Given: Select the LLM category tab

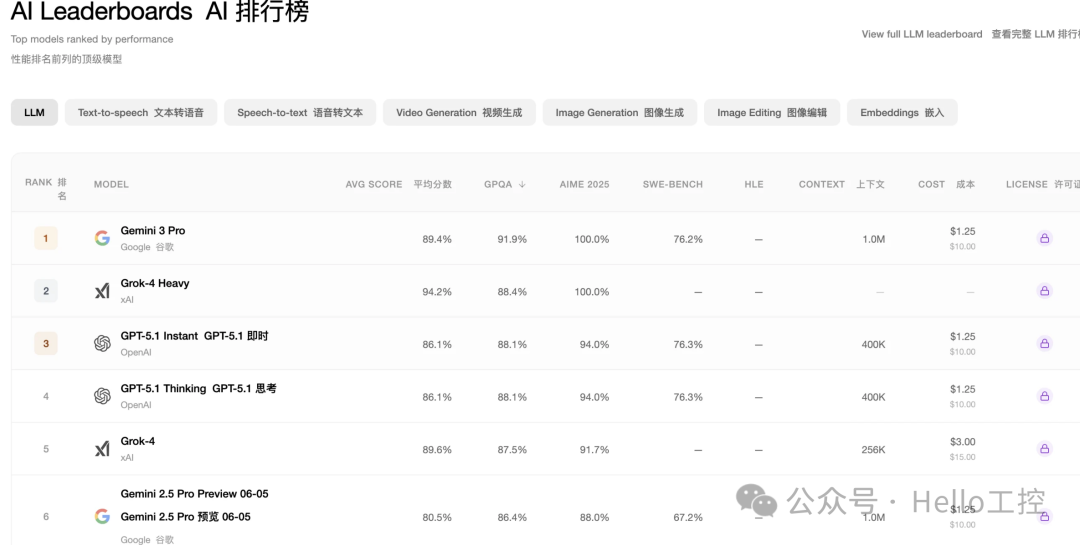Looking at the screenshot, I should (34, 112).
